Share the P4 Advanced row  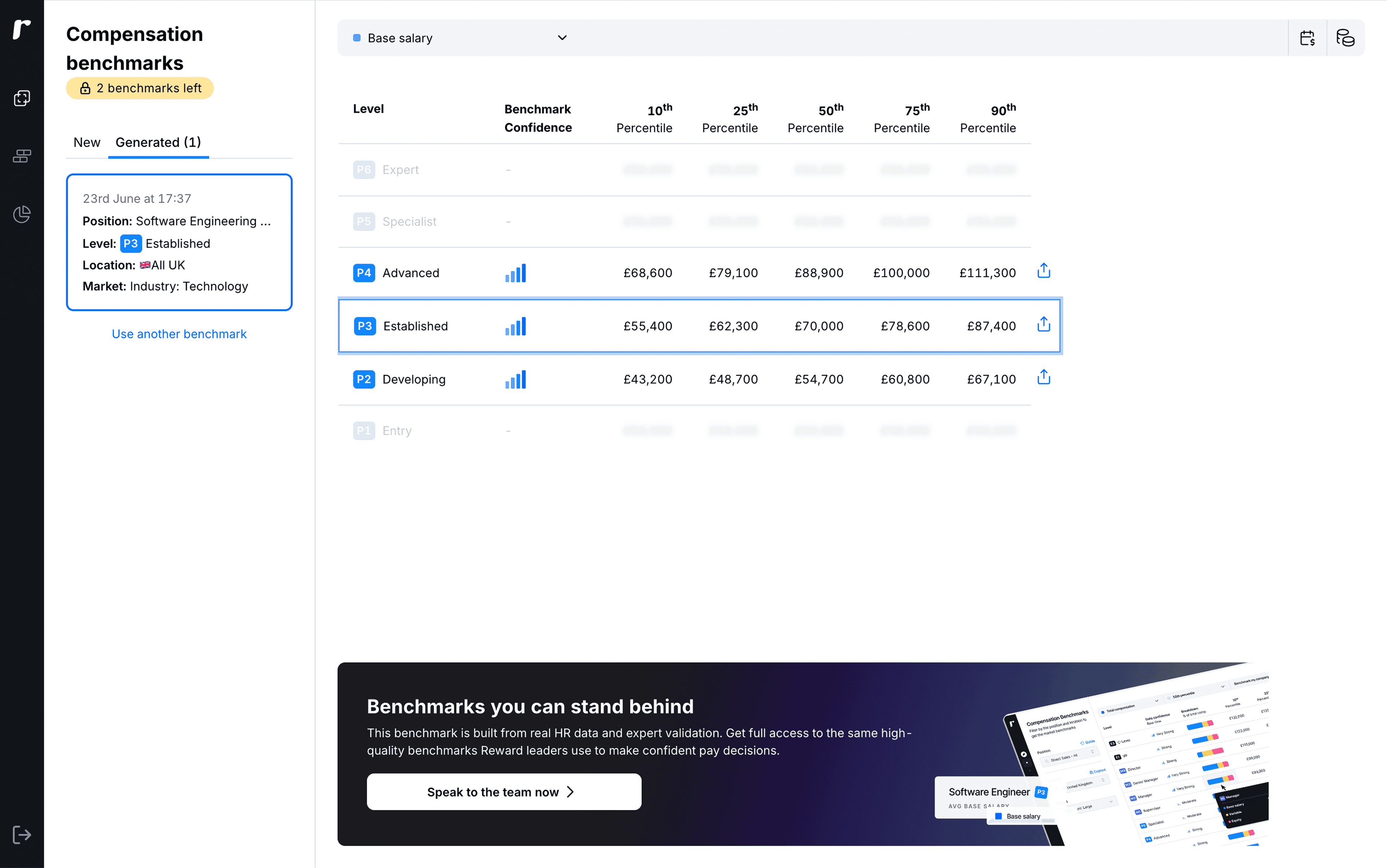coord(1044,271)
